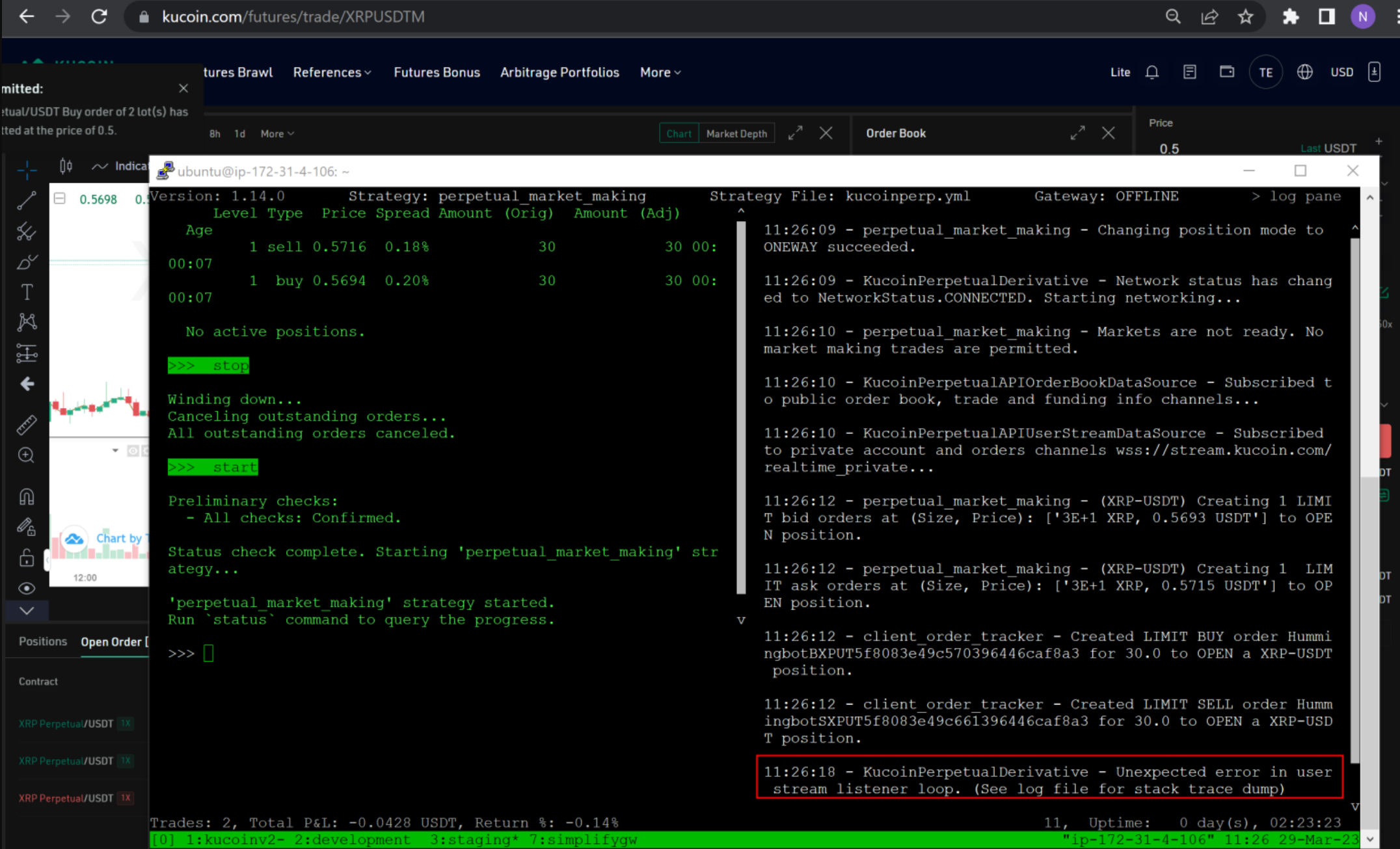1400x849 pixels.
Task: Open the More navigation dropdown
Action: pos(660,72)
